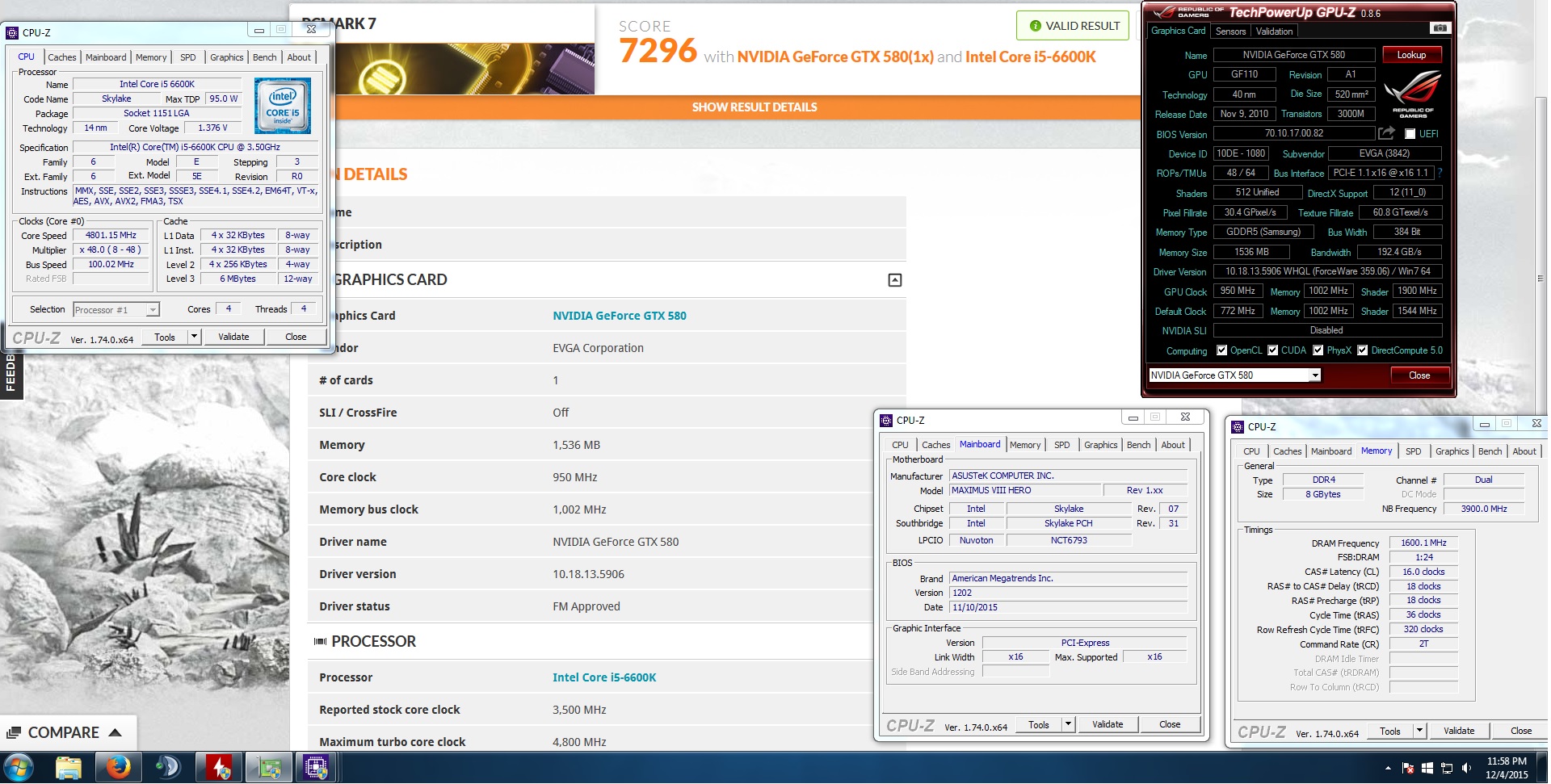Collapse the Graphics Card section toggle icon
The width and height of the screenshot is (1551, 784).
pyautogui.click(x=894, y=280)
